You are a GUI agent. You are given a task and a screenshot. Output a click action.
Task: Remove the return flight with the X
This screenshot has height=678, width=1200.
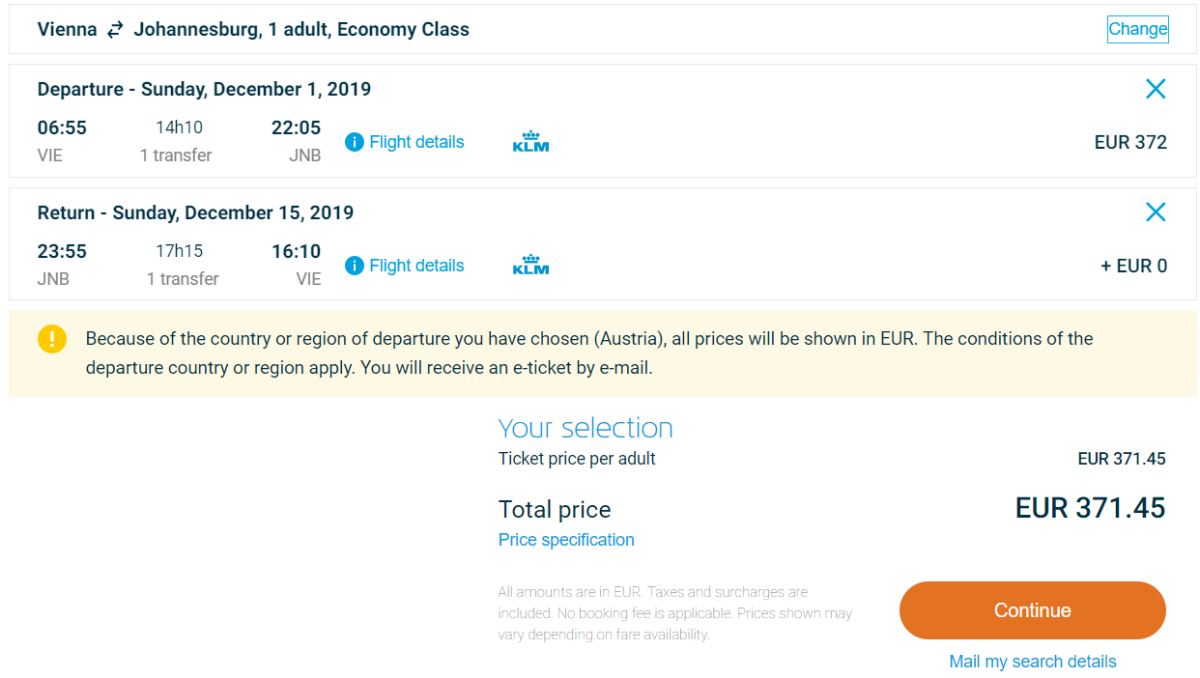click(x=1155, y=212)
